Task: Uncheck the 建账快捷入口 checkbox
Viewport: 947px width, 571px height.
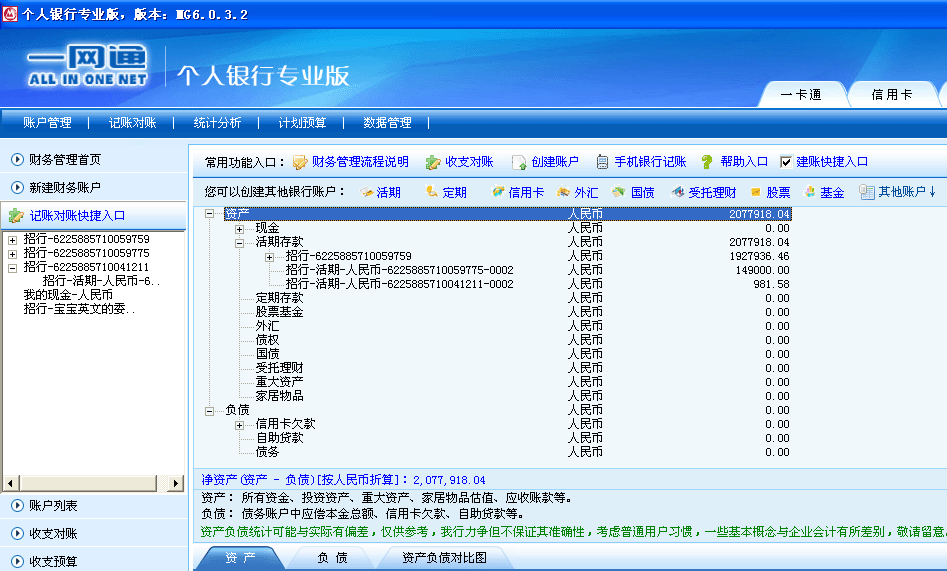Action: (x=786, y=162)
